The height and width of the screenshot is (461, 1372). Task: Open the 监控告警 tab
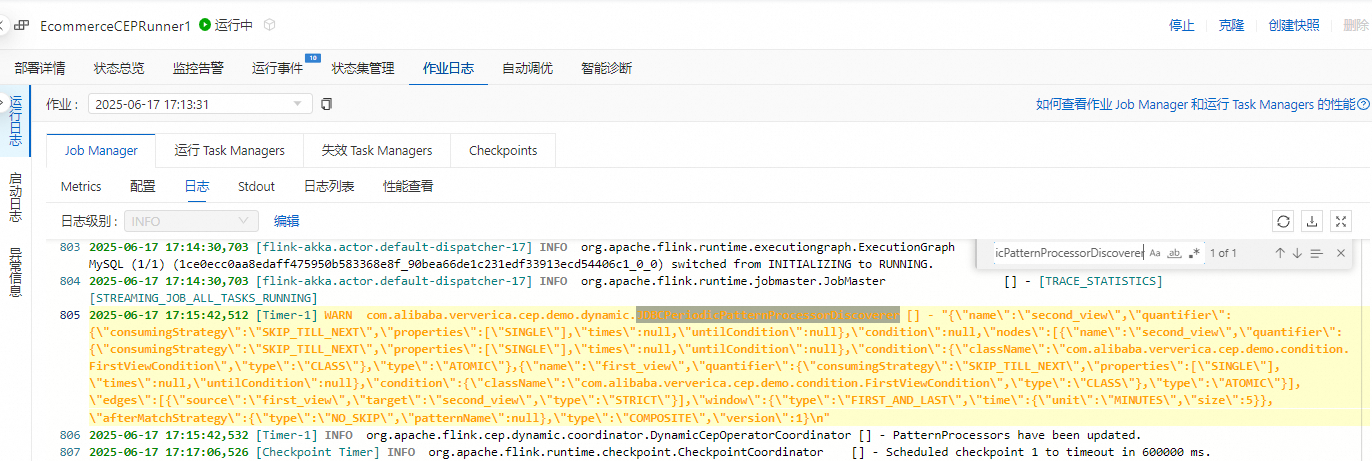[x=198, y=68]
